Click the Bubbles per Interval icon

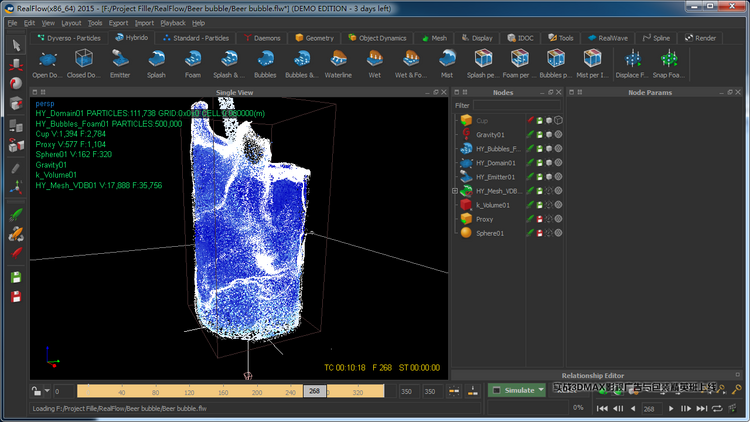(556, 64)
